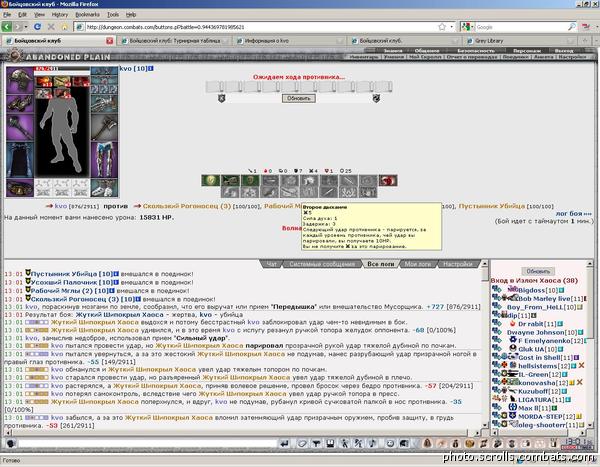600x467 pixels.
Task: Use the red skill icon at row end
Action: coord(388,180)
